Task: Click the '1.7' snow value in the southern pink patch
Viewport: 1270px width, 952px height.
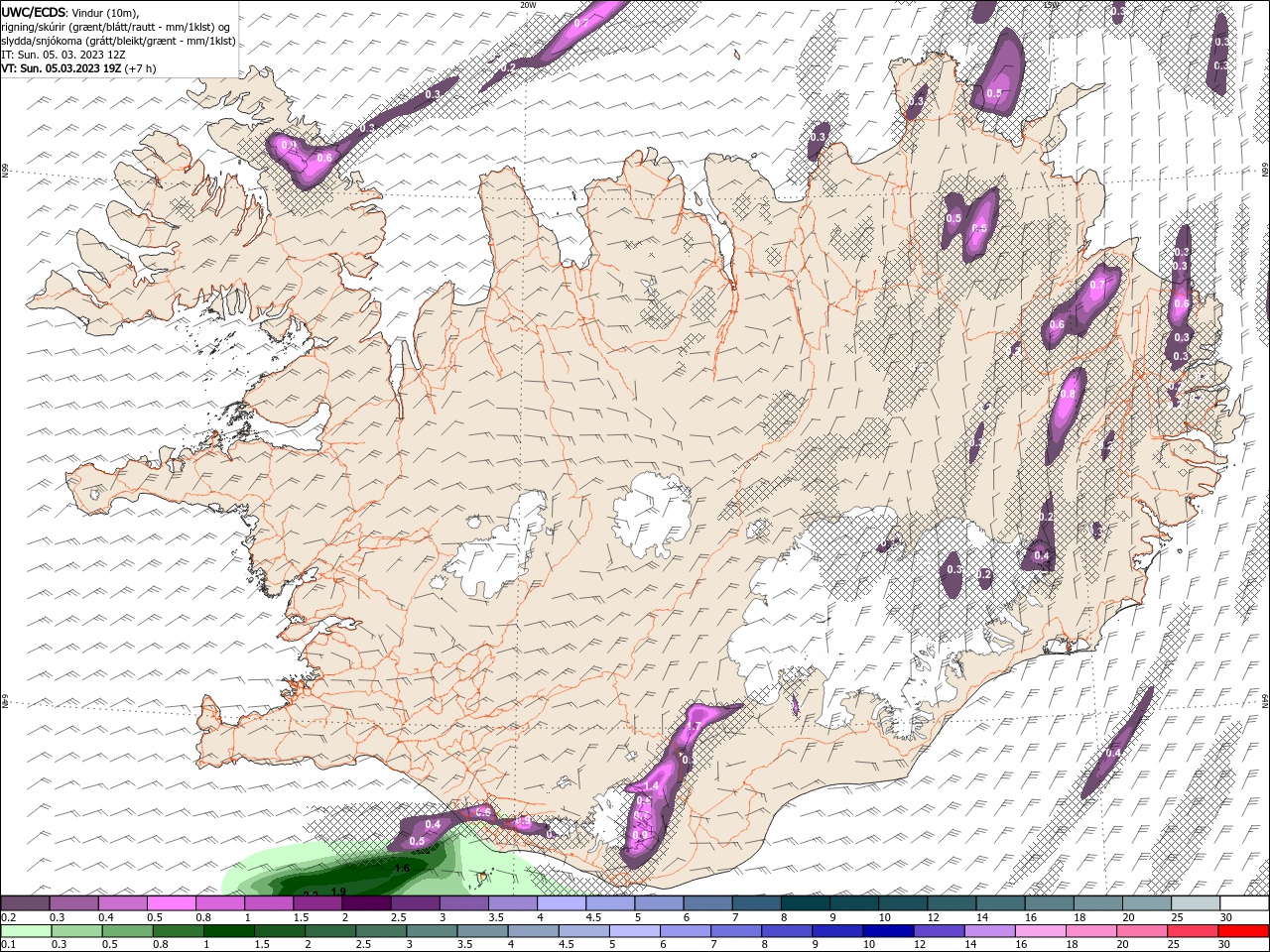Action: coord(694,727)
